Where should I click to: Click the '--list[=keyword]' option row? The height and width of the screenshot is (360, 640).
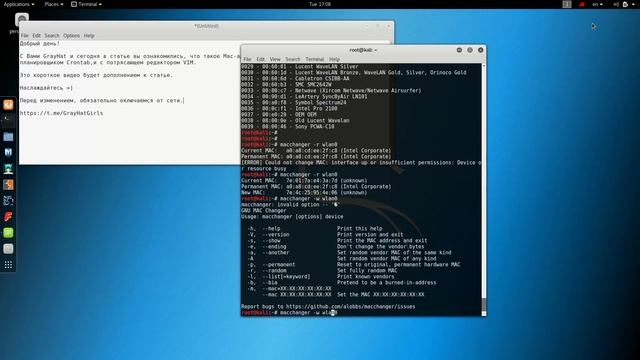tap(321, 277)
